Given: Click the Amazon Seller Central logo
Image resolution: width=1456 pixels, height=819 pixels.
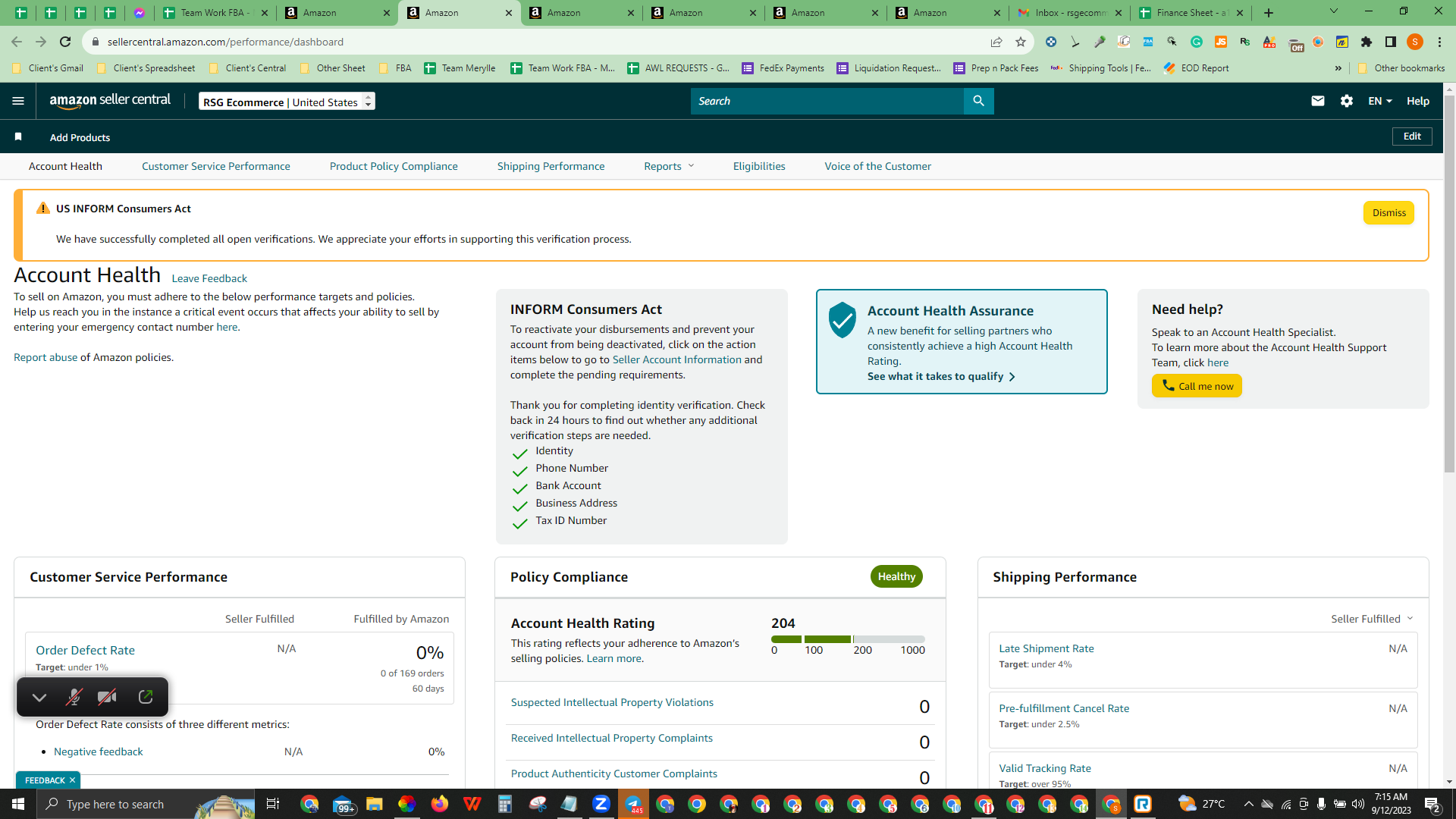Looking at the screenshot, I should [x=110, y=101].
